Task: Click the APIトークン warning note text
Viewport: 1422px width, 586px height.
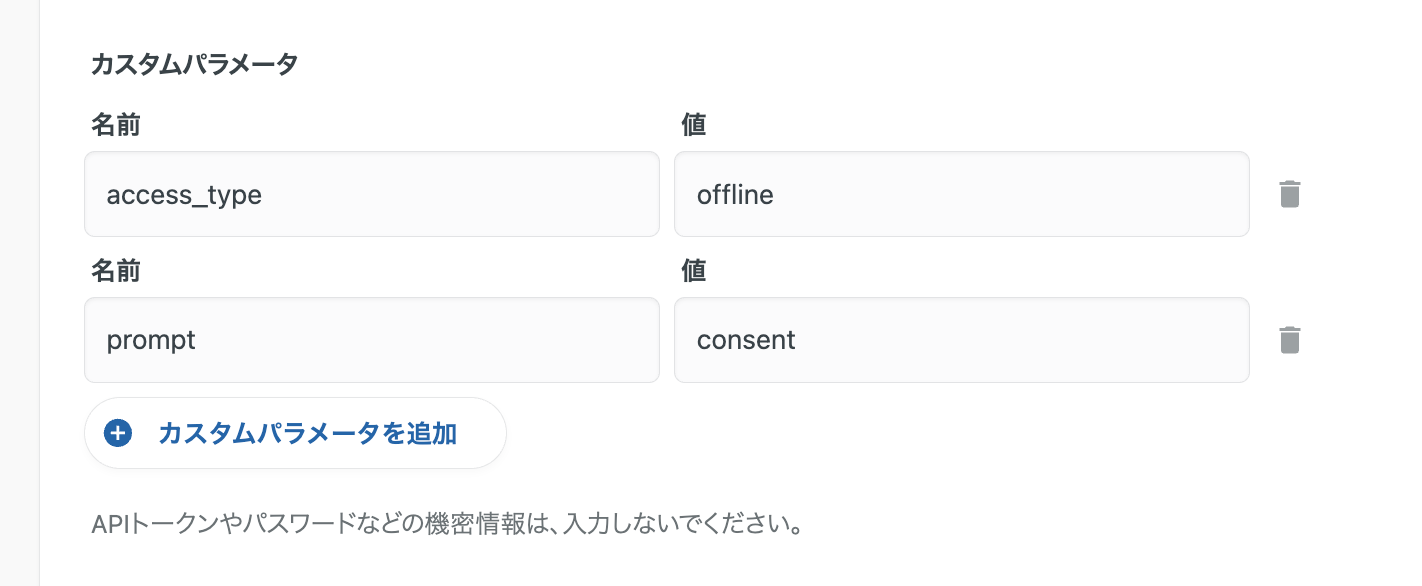Action: [x=446, y=524]
